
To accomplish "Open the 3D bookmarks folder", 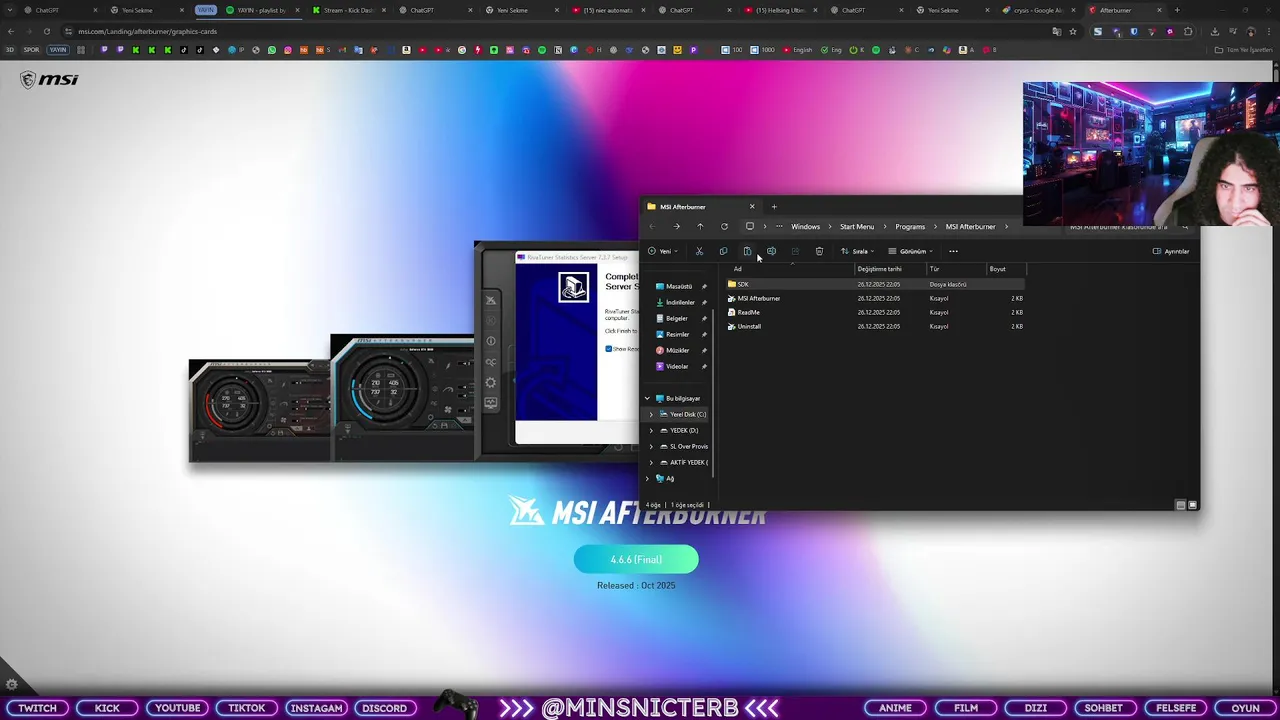I will (10, 50).
